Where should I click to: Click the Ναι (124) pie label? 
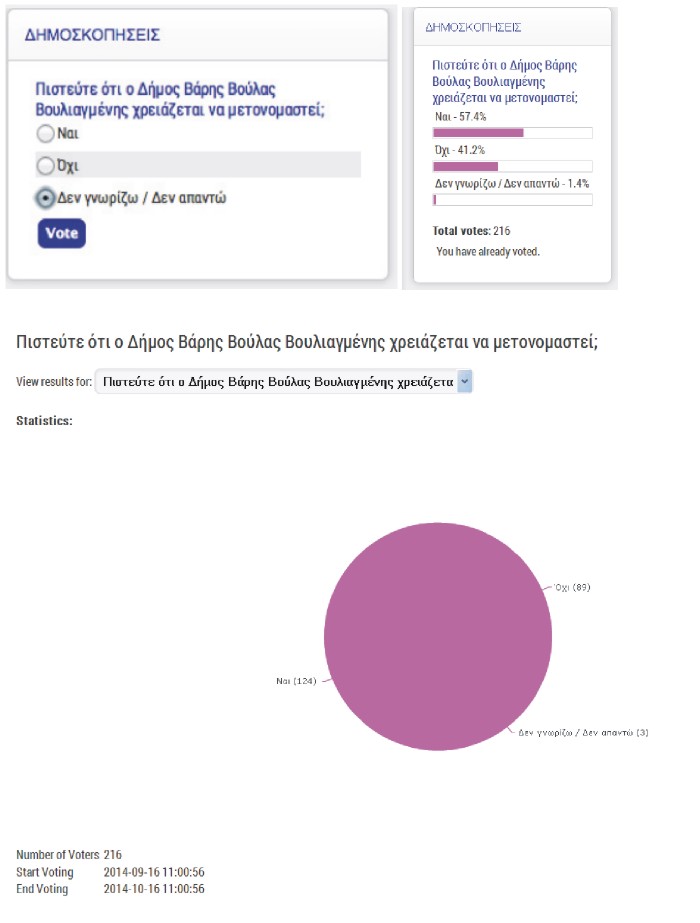[296, 681]
